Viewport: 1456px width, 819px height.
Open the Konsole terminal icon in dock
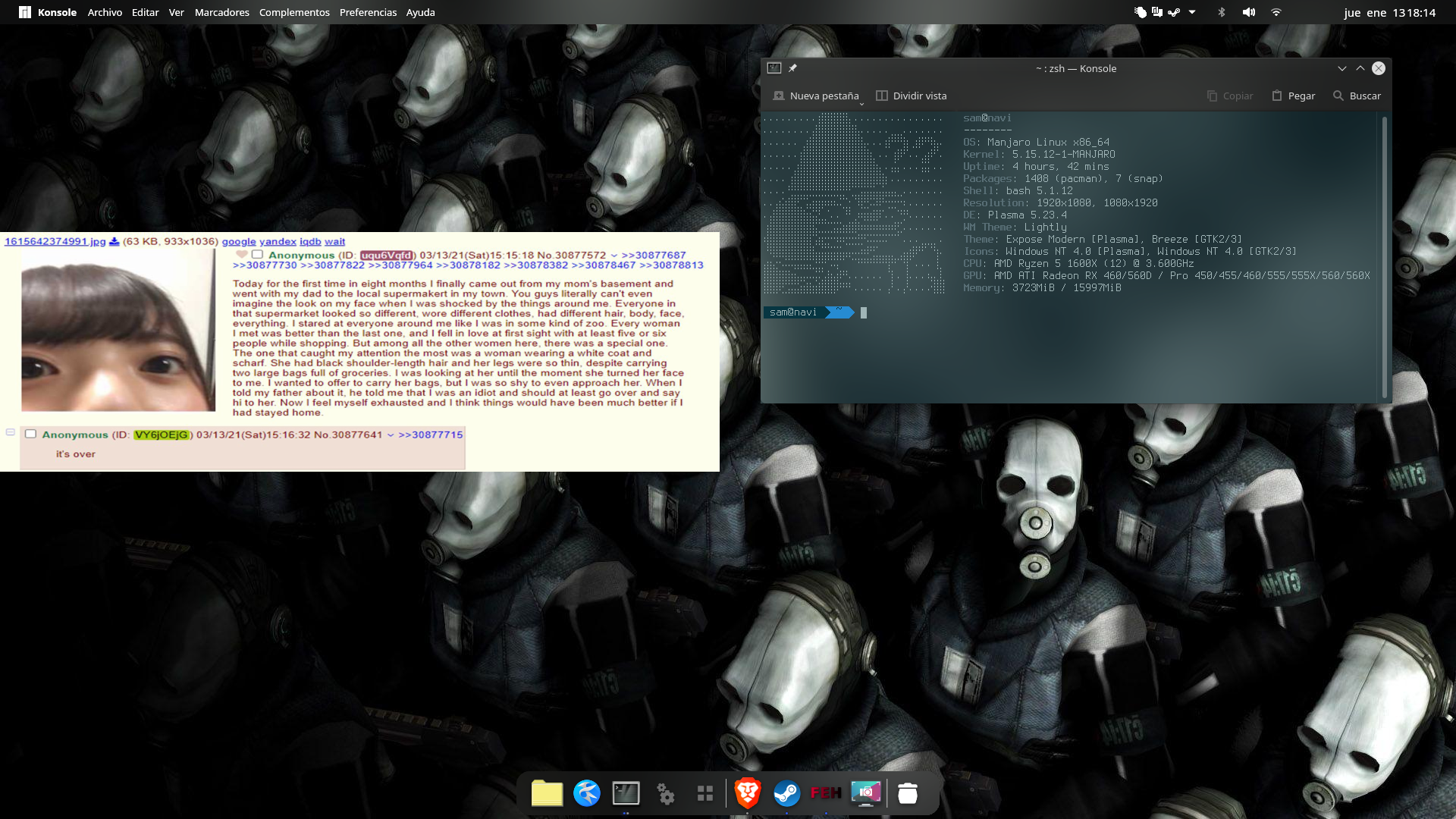(626, 793)
